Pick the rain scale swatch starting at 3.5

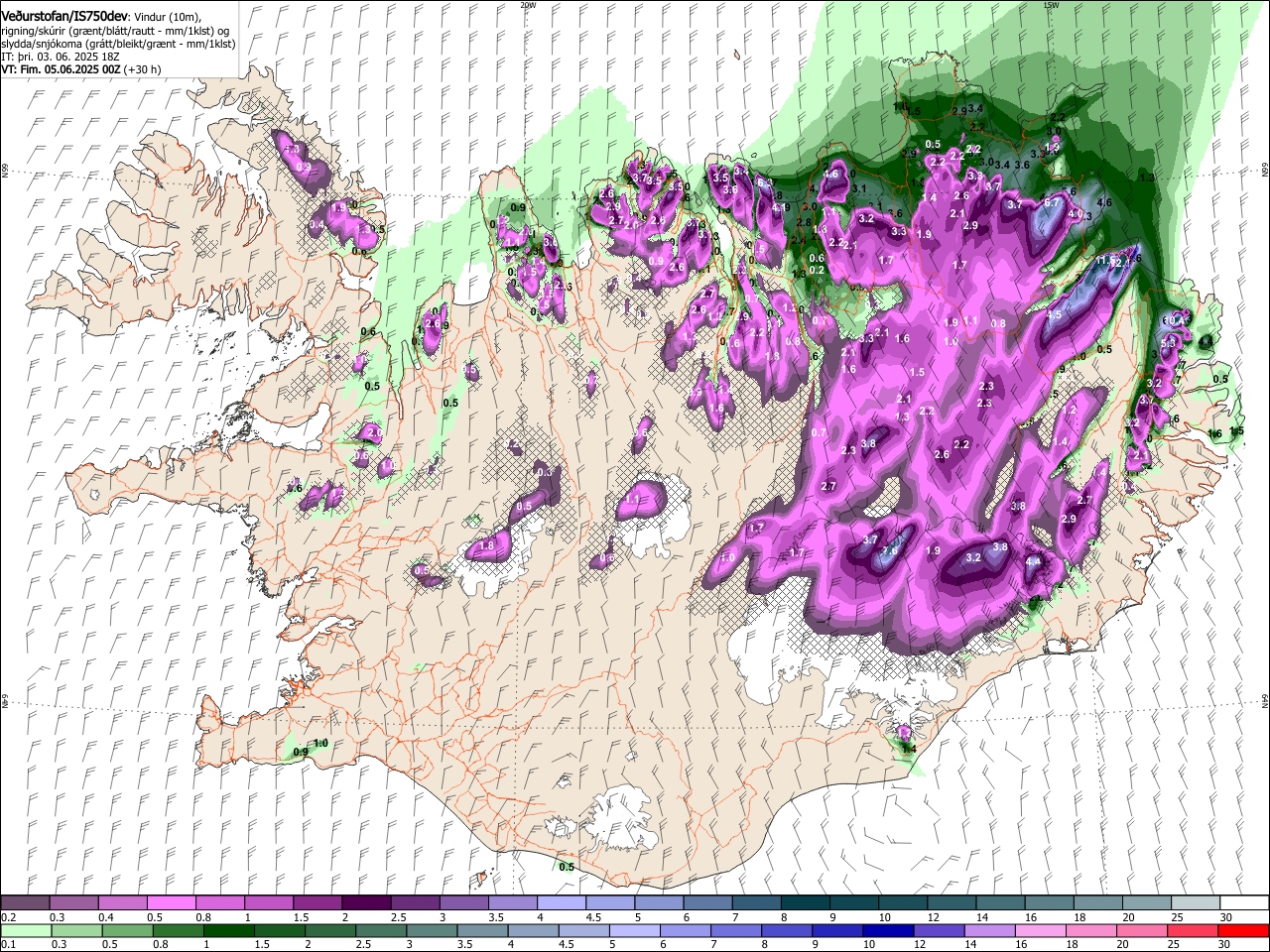click(481, 930)
